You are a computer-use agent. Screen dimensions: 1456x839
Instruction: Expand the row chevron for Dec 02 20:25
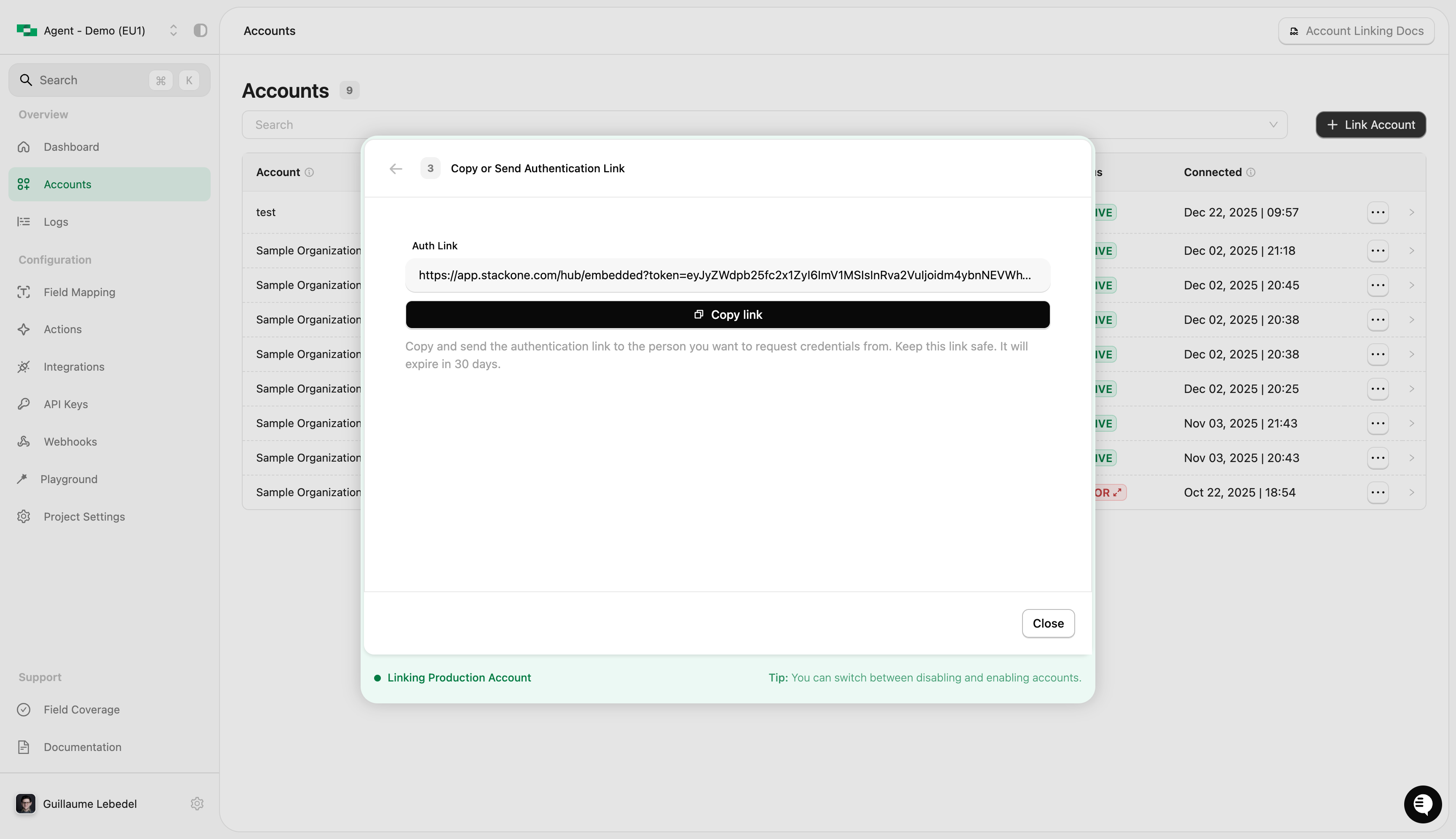1412,389
